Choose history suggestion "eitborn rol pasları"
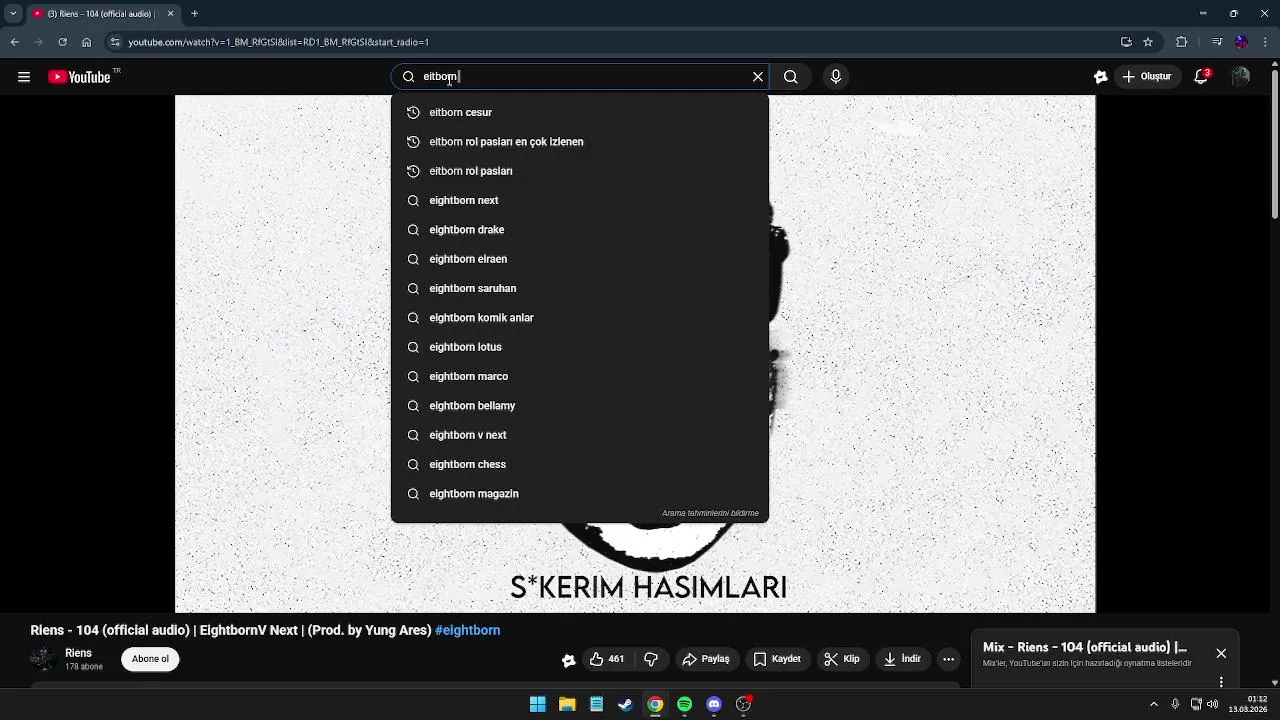Screen dimensions: 1280x720 pos(580,171)
